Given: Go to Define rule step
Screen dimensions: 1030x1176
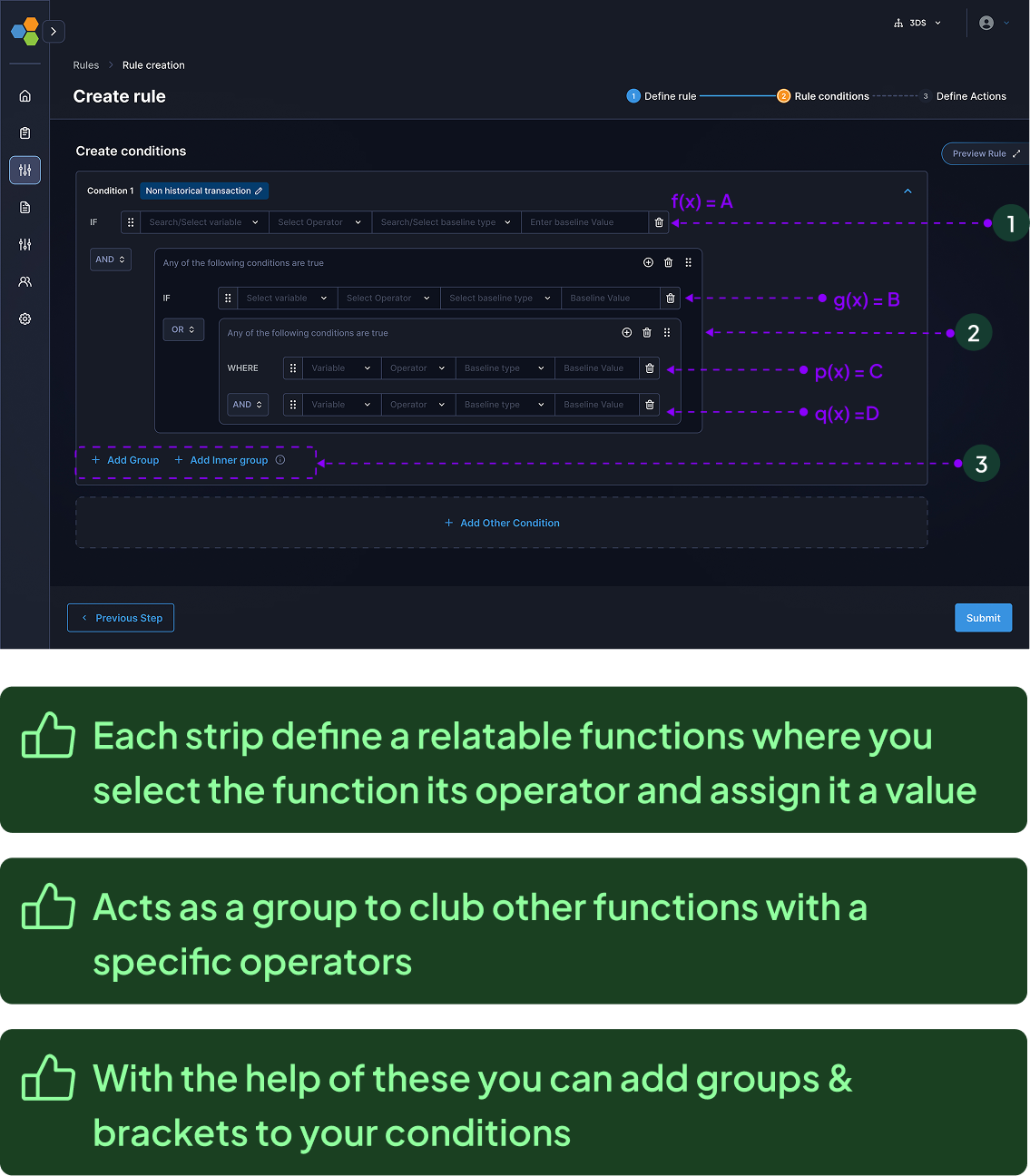Looking at the screenshot, I should point(662,96).
